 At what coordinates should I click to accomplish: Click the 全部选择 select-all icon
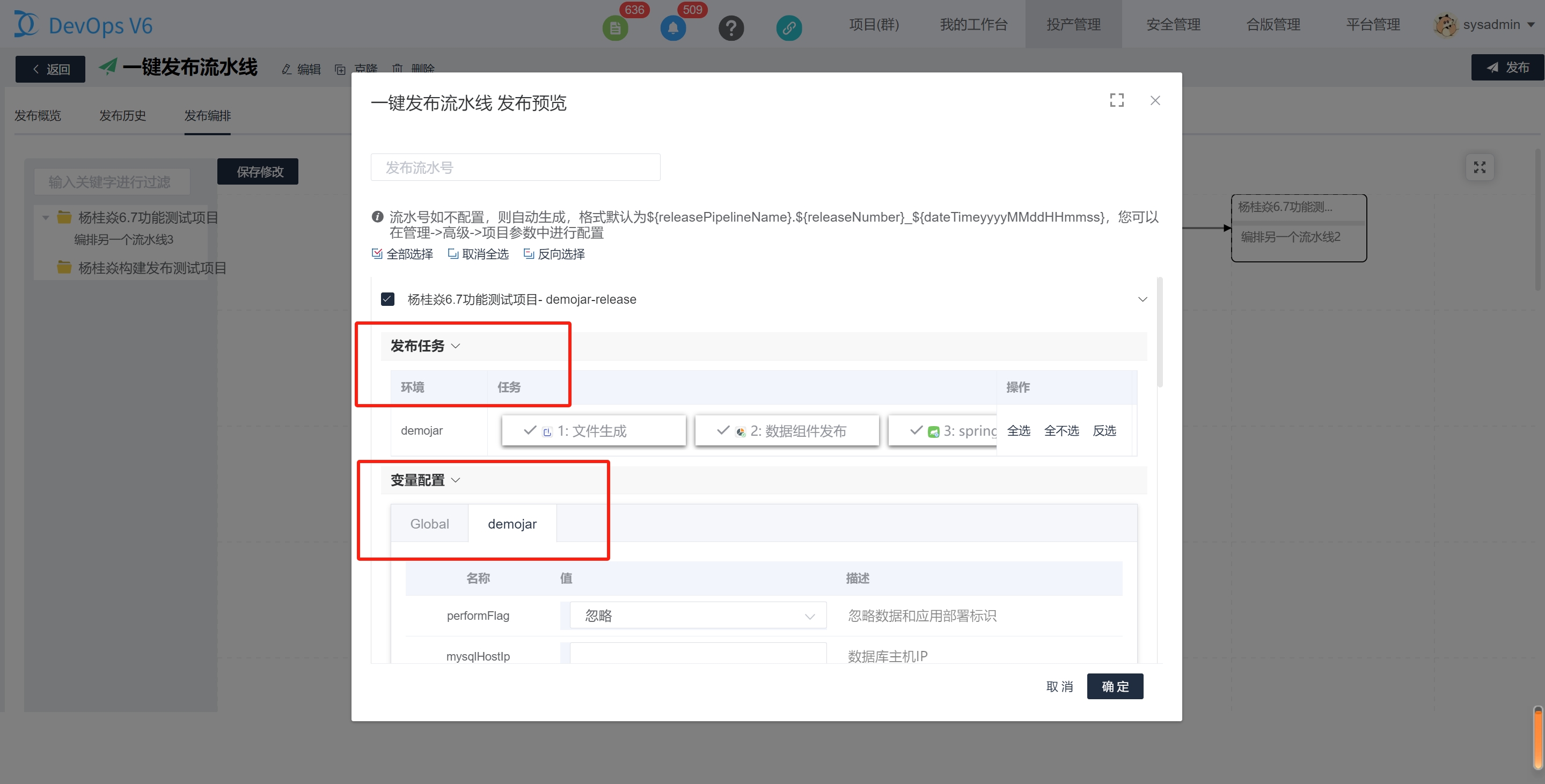(x=377, y=254)
